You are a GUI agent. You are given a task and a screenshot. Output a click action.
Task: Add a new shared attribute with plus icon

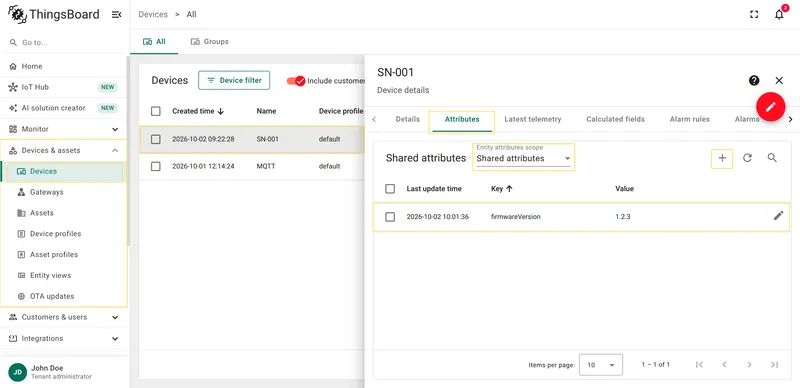(x=722, y=158)
